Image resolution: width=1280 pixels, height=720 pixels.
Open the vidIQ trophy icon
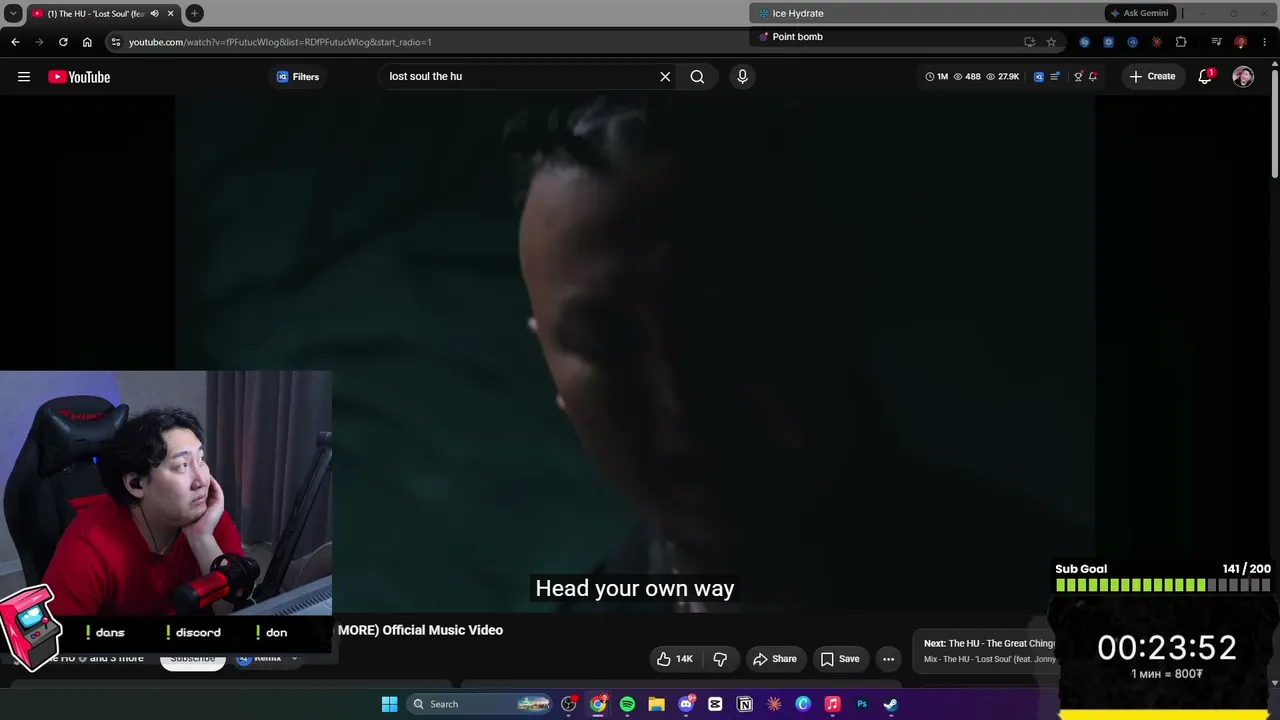click(x=1078, y=77)
